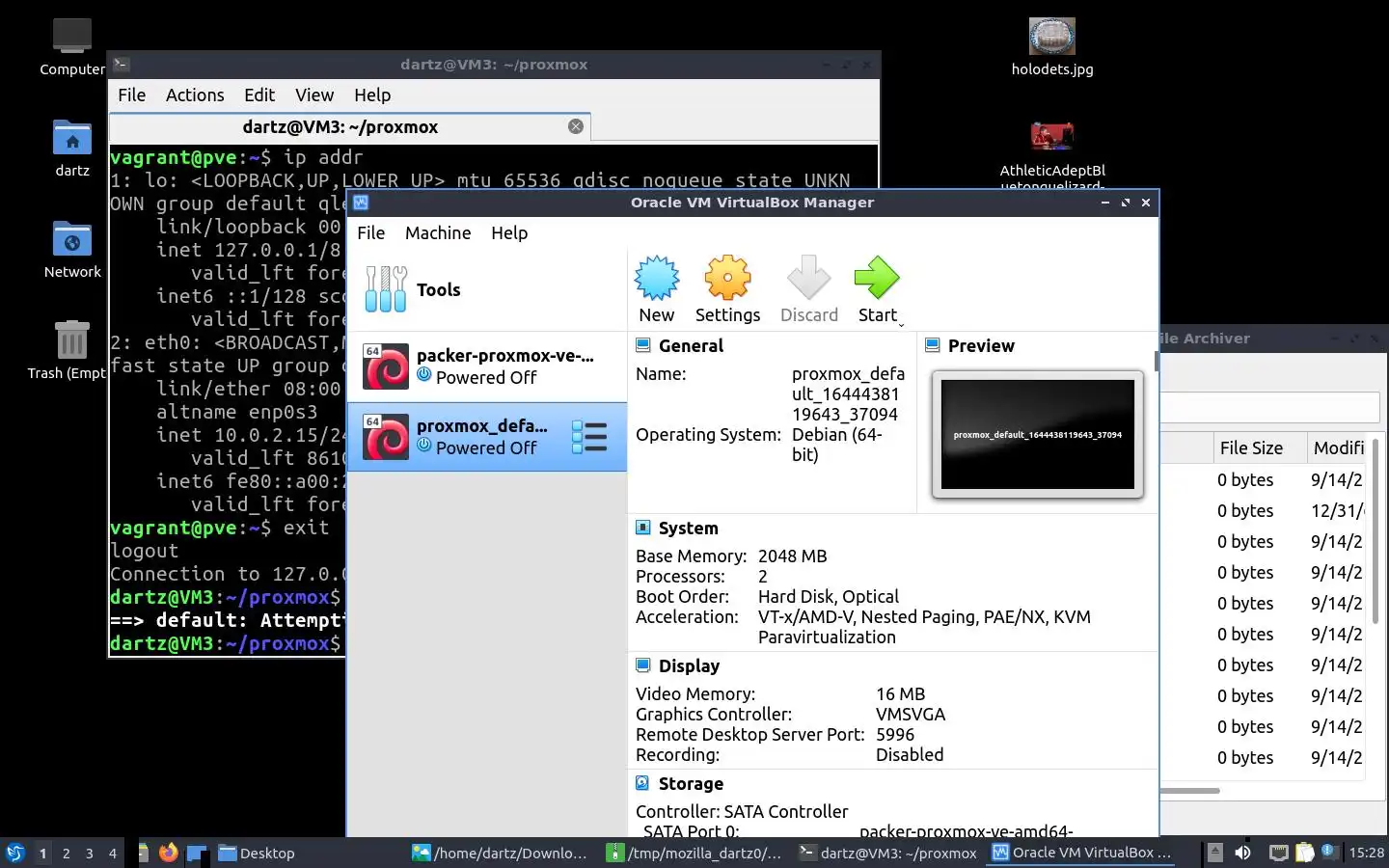This screenshot has width=1389, height=868.
Task: Open the terminal Actions menu
Action: point(195,95)
